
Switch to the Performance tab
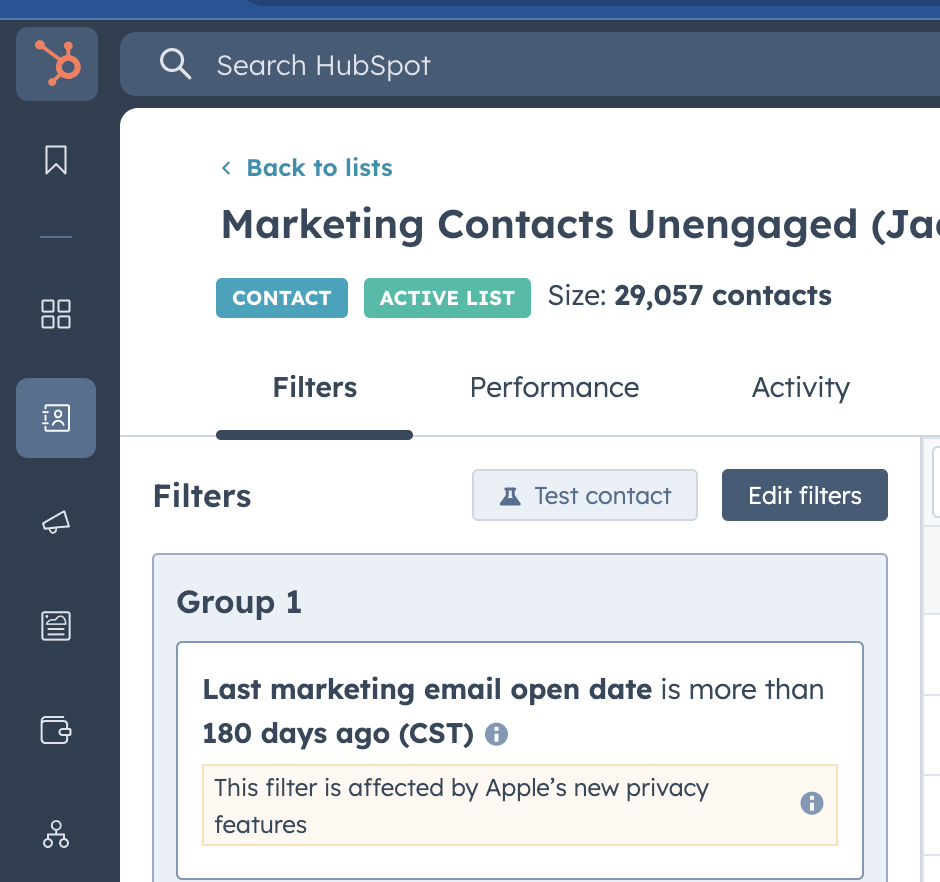tap(554, 388)
